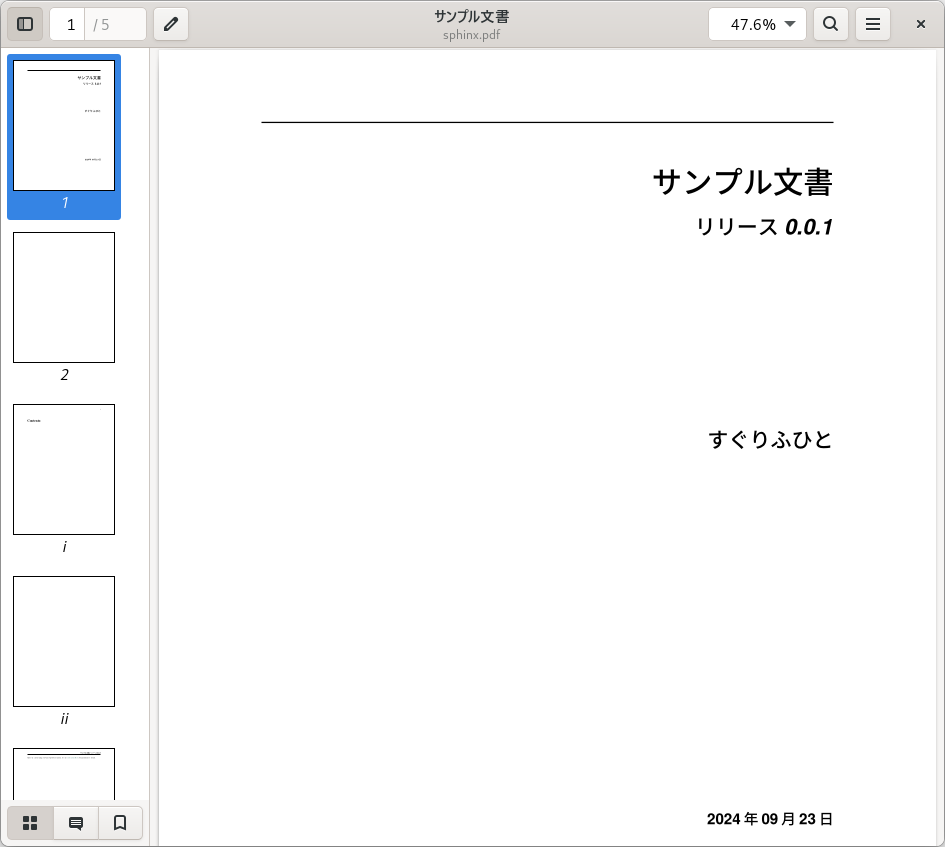This screenshot has height=847, width=945.
Task: Click the release text リリース 0.0.1
Action: pyautogui.click(x=764, y=227)
